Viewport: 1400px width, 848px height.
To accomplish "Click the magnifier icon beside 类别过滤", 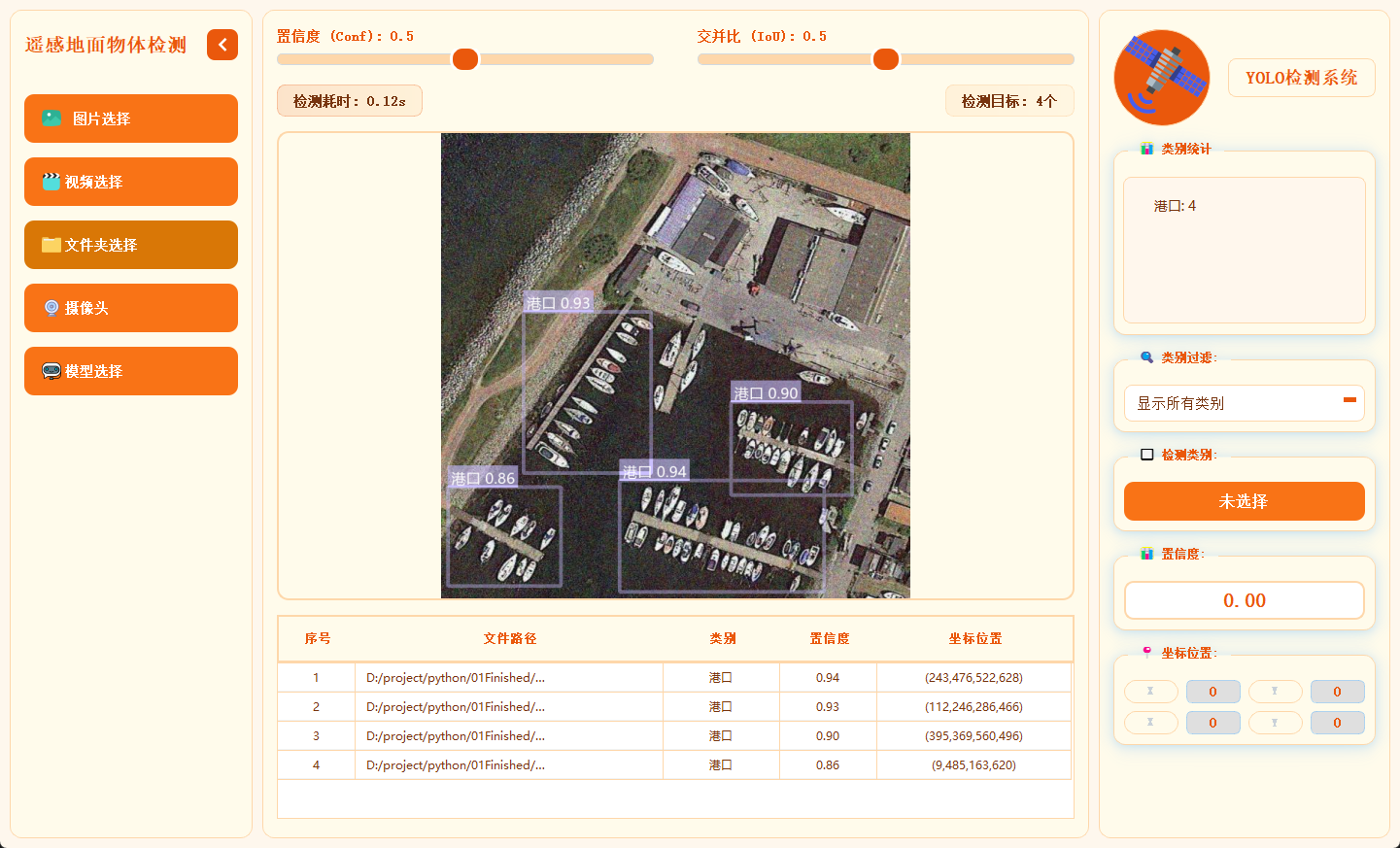I will click(x=1146, y=357).
